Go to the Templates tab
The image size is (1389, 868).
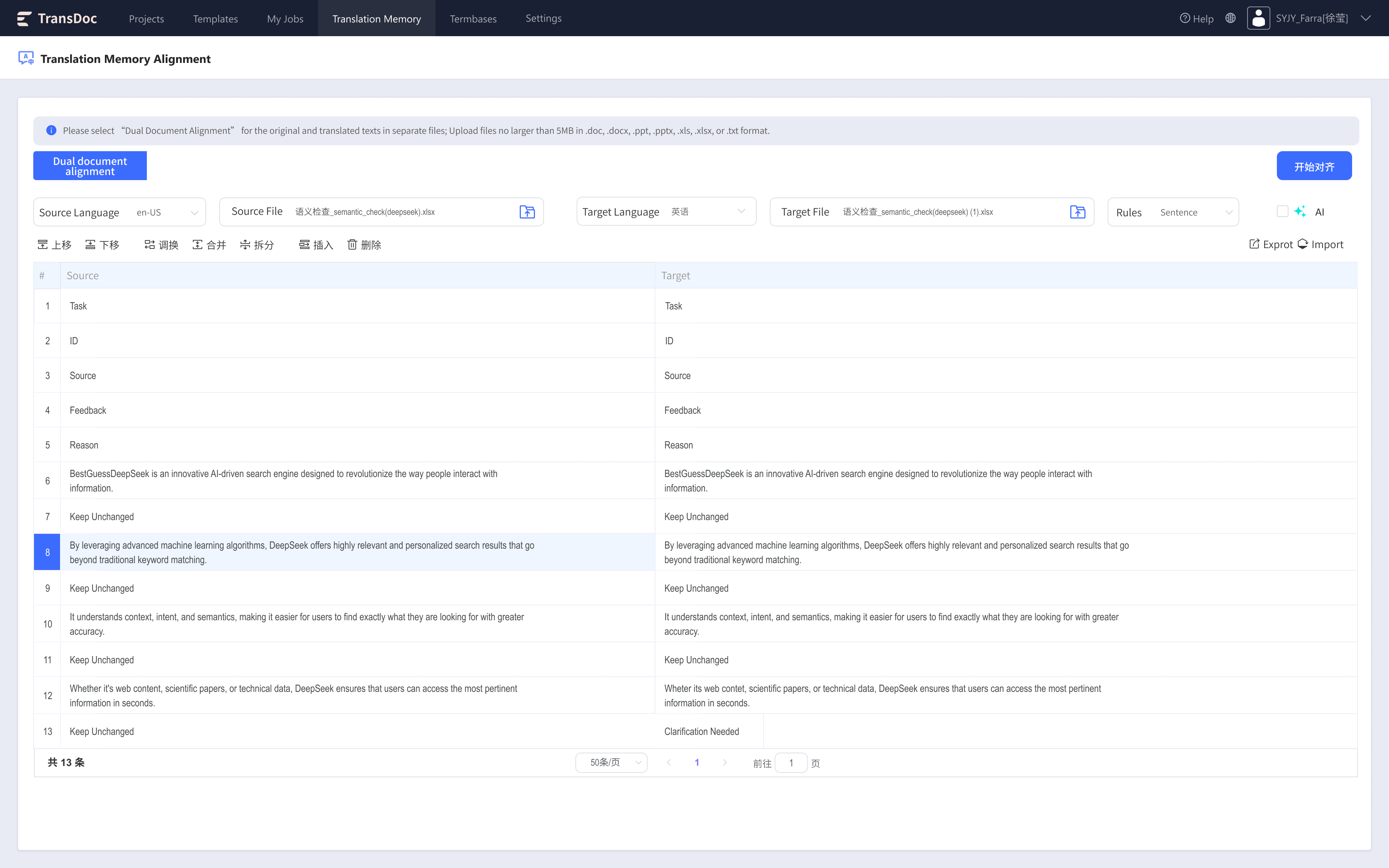(x=215, y=18)
